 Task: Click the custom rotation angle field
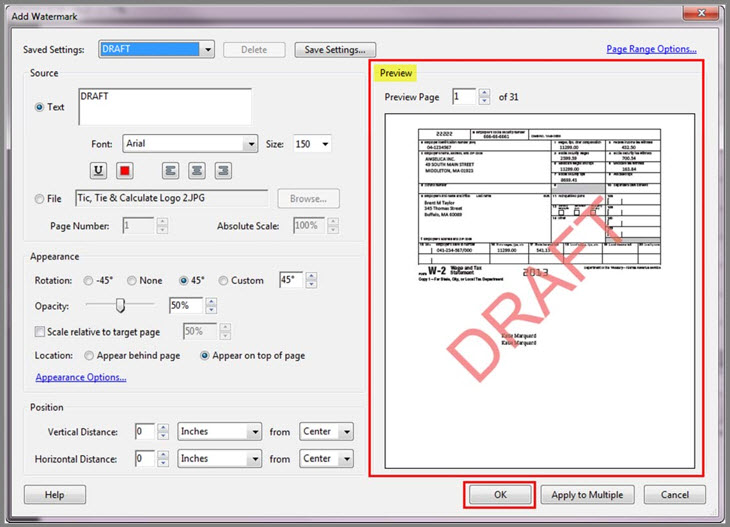coord(291,280)
